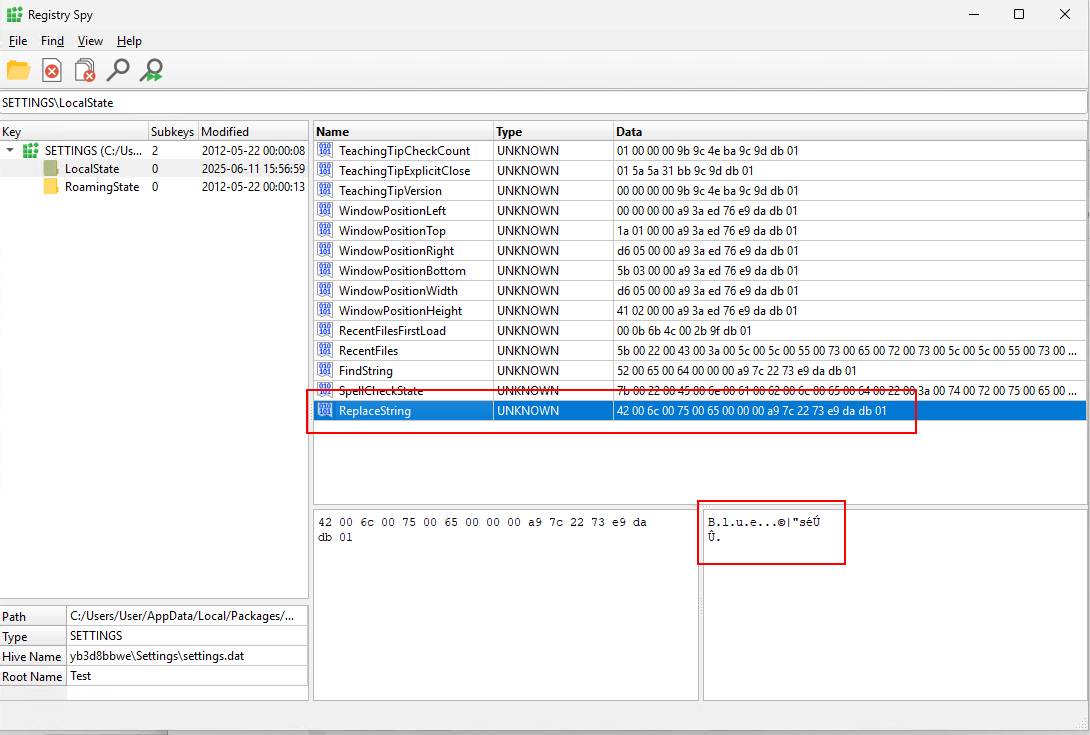This screenshot has height=735, width=1090.
Task: Click the Type value SETTINGS in properties
Action: coord(187,636)
